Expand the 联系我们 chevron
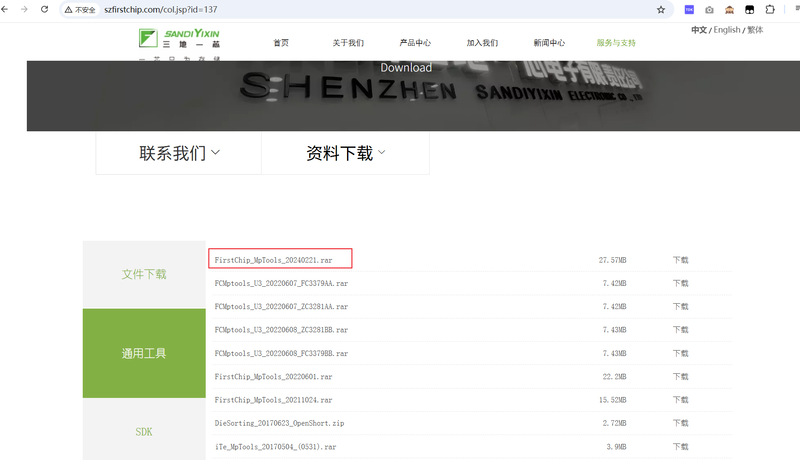Screen dimensions: 800x460 [x=215, y=152]
